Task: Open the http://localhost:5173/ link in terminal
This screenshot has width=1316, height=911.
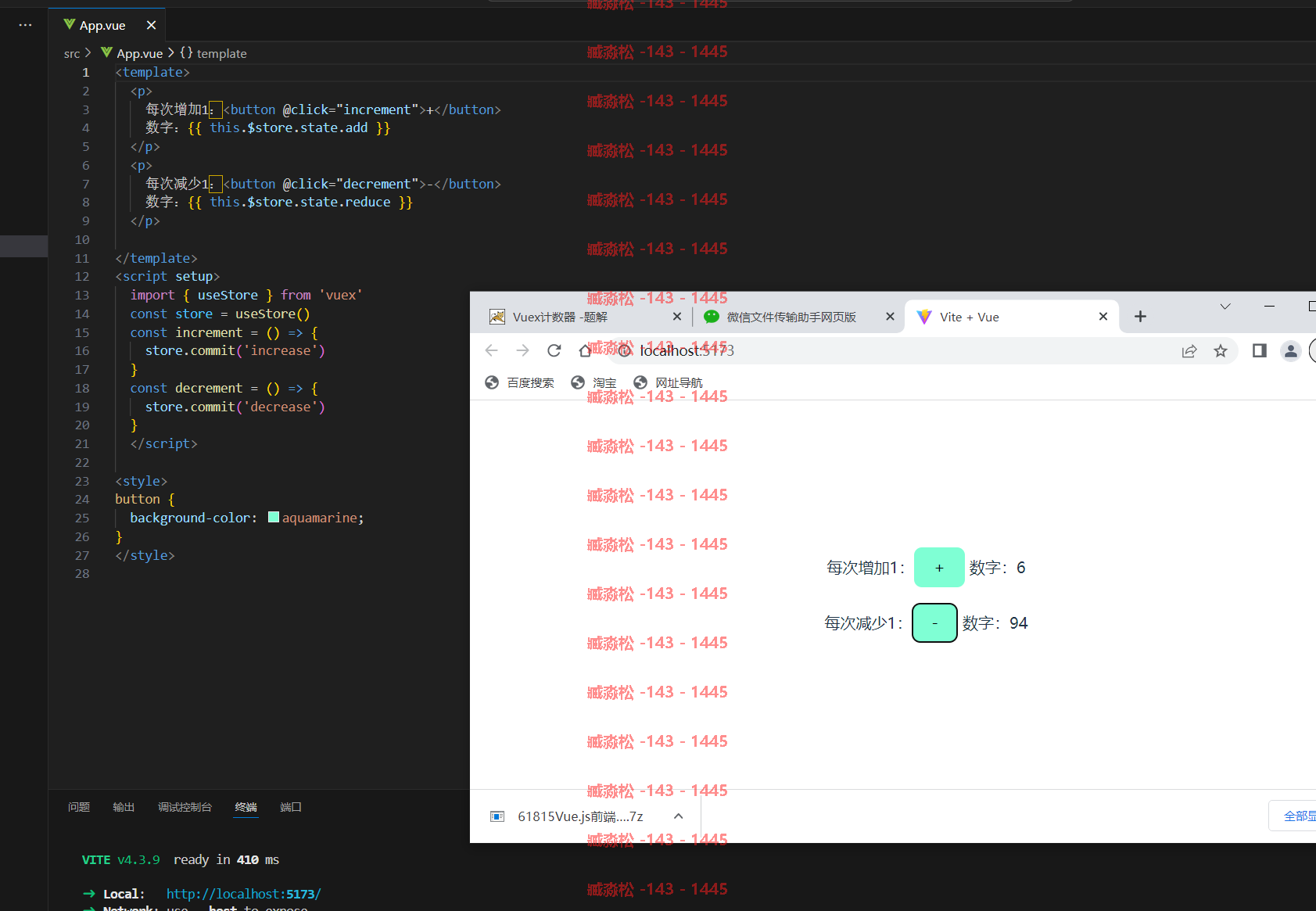Action: coord(243,894)
